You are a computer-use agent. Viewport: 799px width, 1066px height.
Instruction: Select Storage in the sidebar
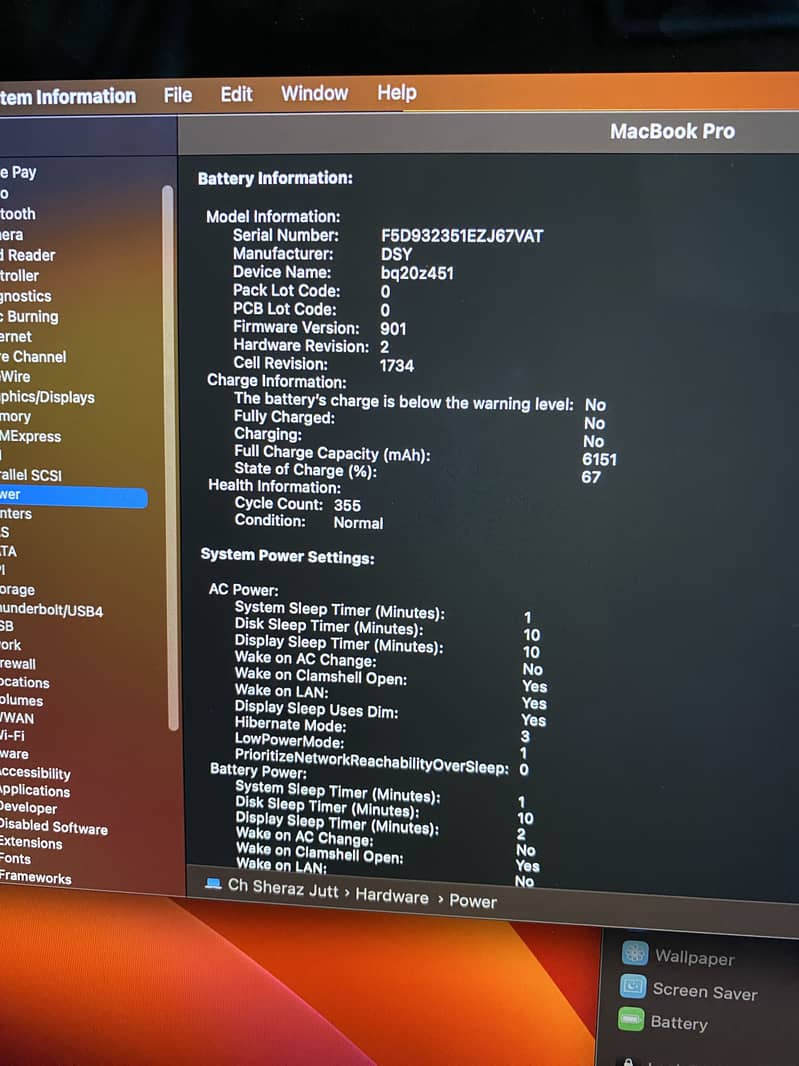coord(18,589)
